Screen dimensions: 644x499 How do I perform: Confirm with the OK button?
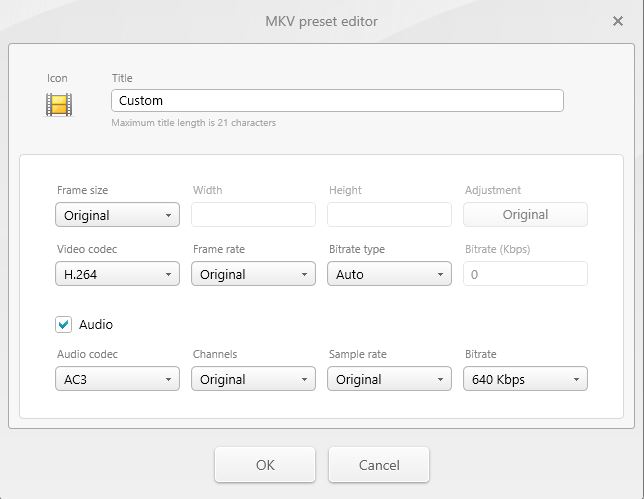click(265, 465)
